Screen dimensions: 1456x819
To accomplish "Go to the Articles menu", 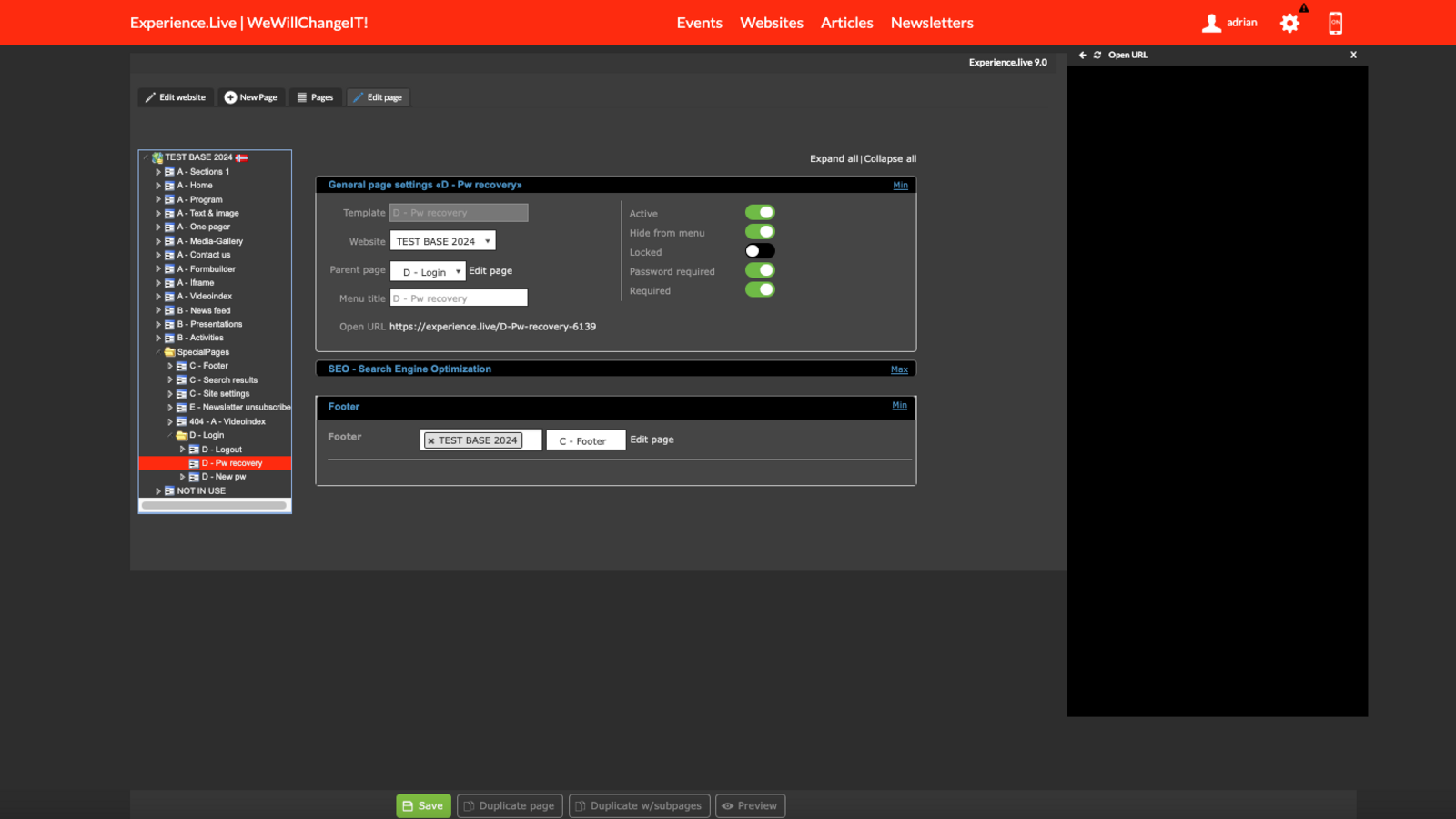I will [846, 23].
